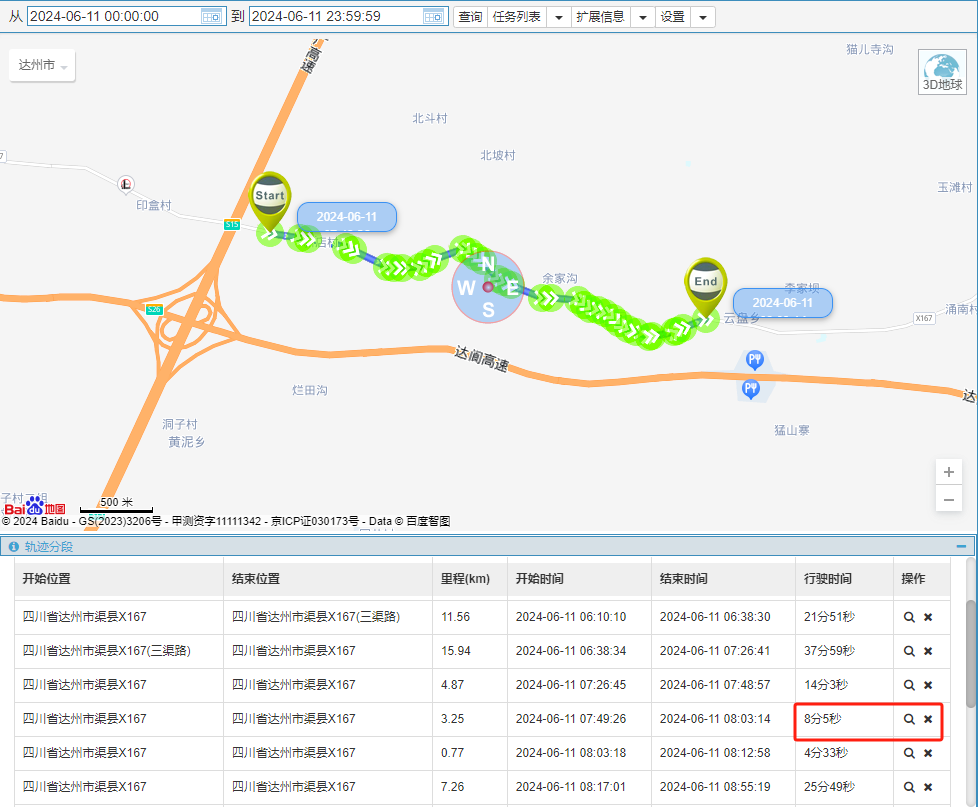Click the 任务列表 button
Image resolution: width=978 pixels, height=807 pixels.
pyautogui.click(x=517, y=17)
